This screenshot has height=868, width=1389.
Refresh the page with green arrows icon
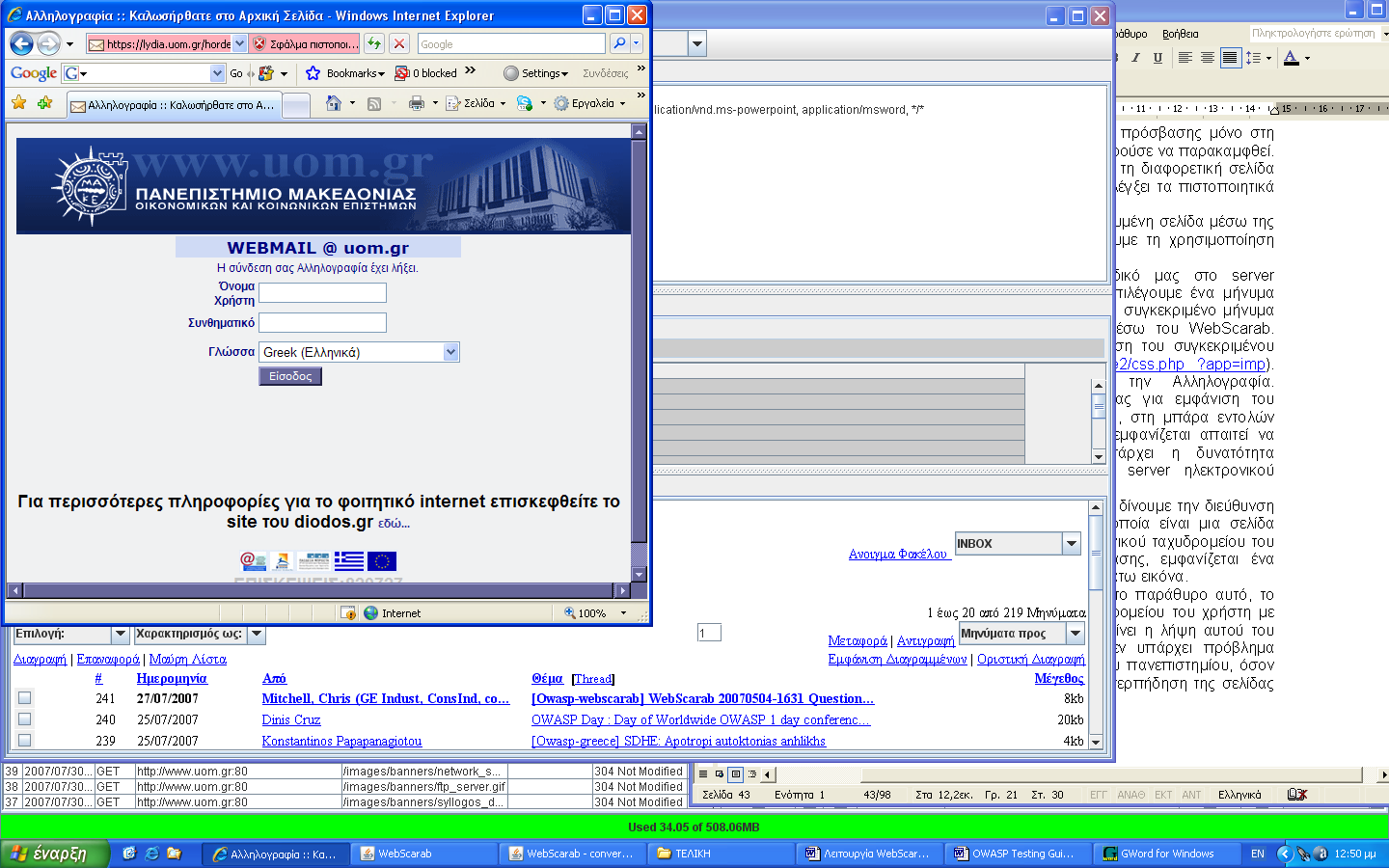(374, 43)
